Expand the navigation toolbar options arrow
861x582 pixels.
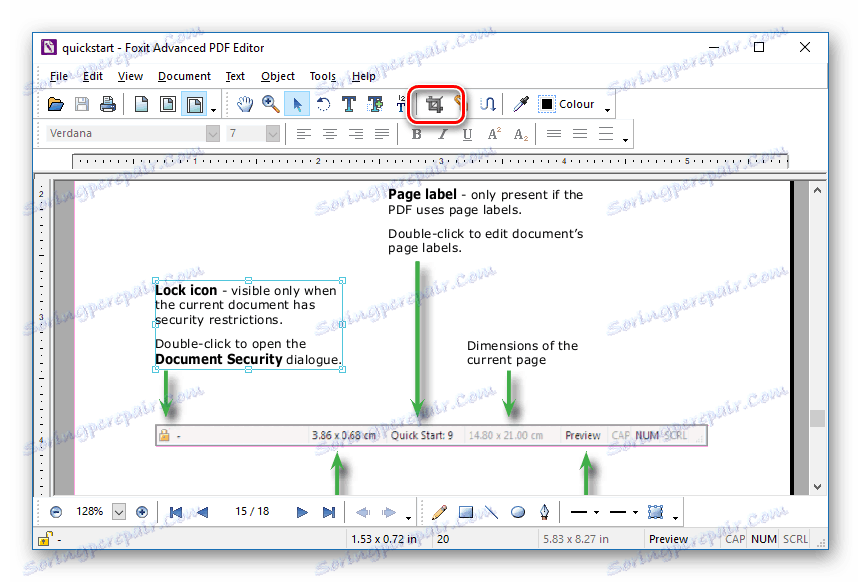tap(409, 518)
